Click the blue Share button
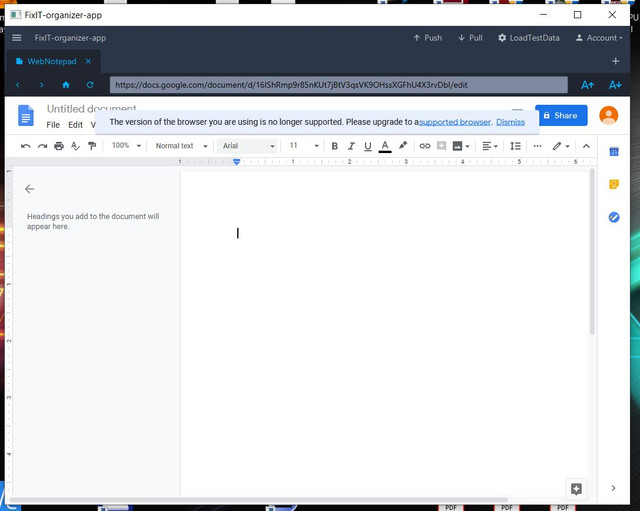Image resolution: width=640 pixels, height=511 pixels. tap(561, 116)
